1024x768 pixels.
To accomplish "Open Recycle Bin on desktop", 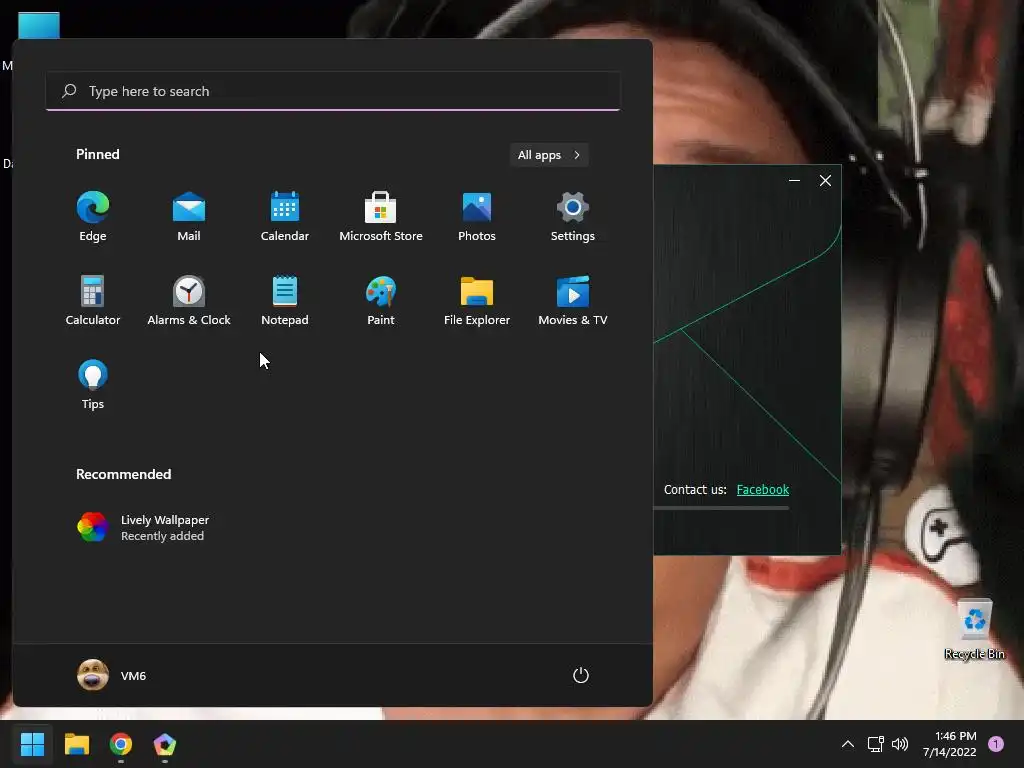I will 974,630.
